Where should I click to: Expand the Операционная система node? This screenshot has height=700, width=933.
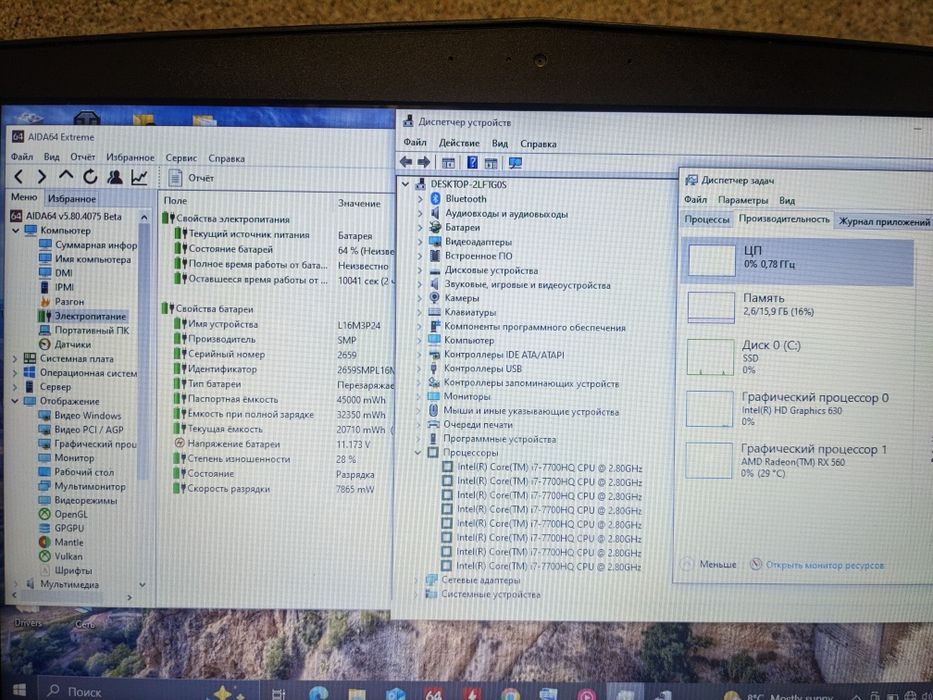pyautogui.click(x=15, y=373)
